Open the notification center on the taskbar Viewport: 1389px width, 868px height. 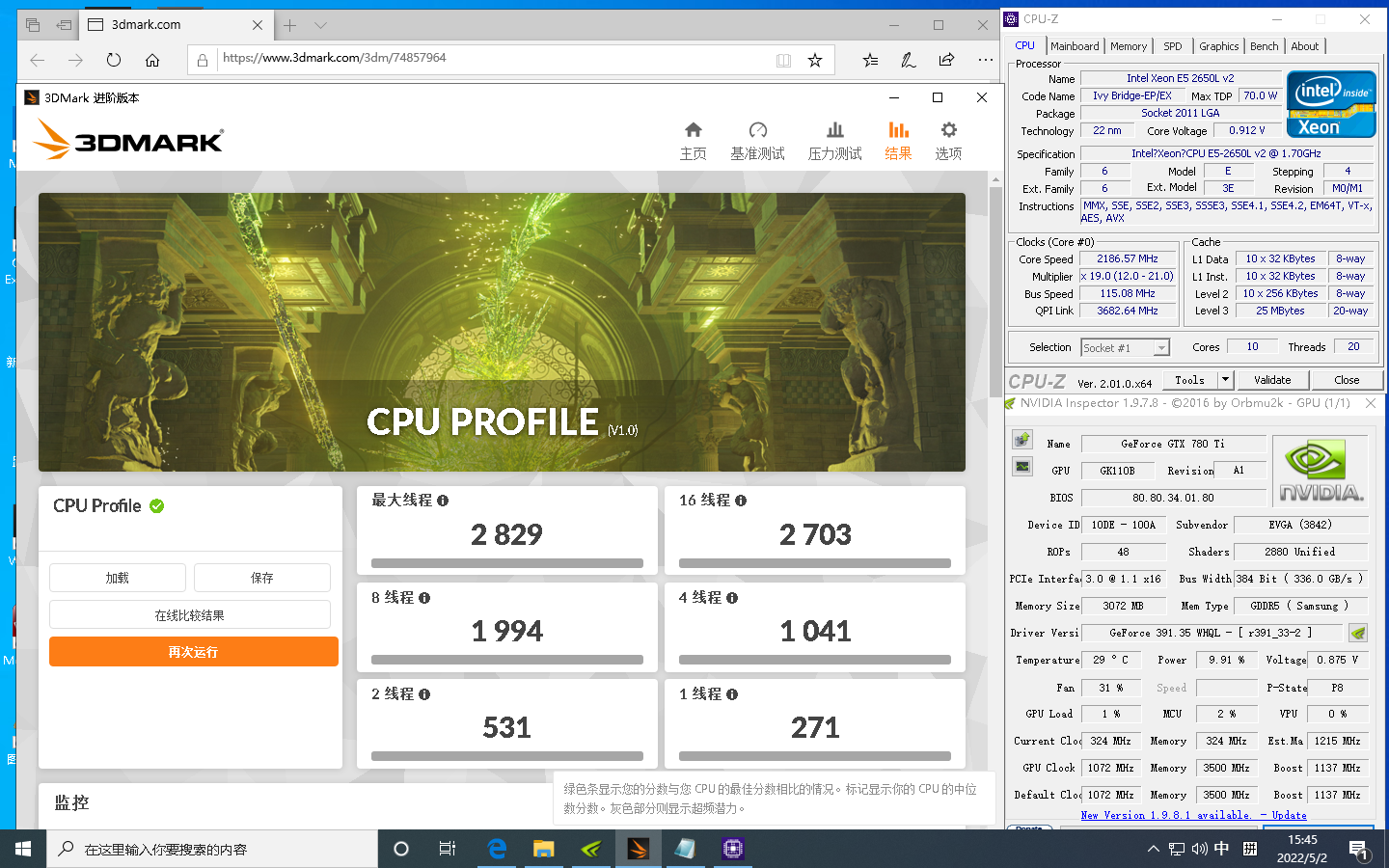pyautogui.click(x=1358, y=850)
